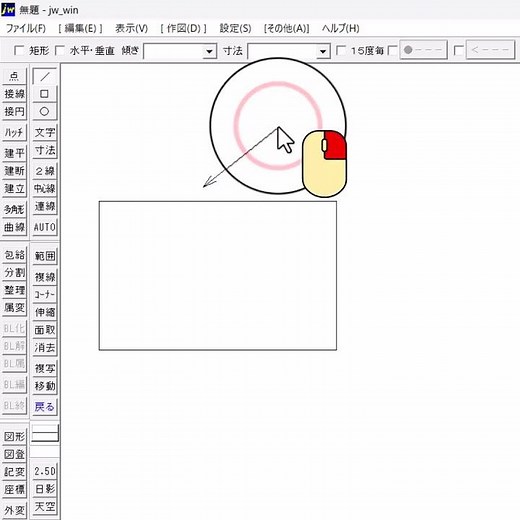The width and height of the screenshot is (520, 520).
Task: Select the 寸法 dimension tool in the left toolbar
Action: click(x=45, y=150)
